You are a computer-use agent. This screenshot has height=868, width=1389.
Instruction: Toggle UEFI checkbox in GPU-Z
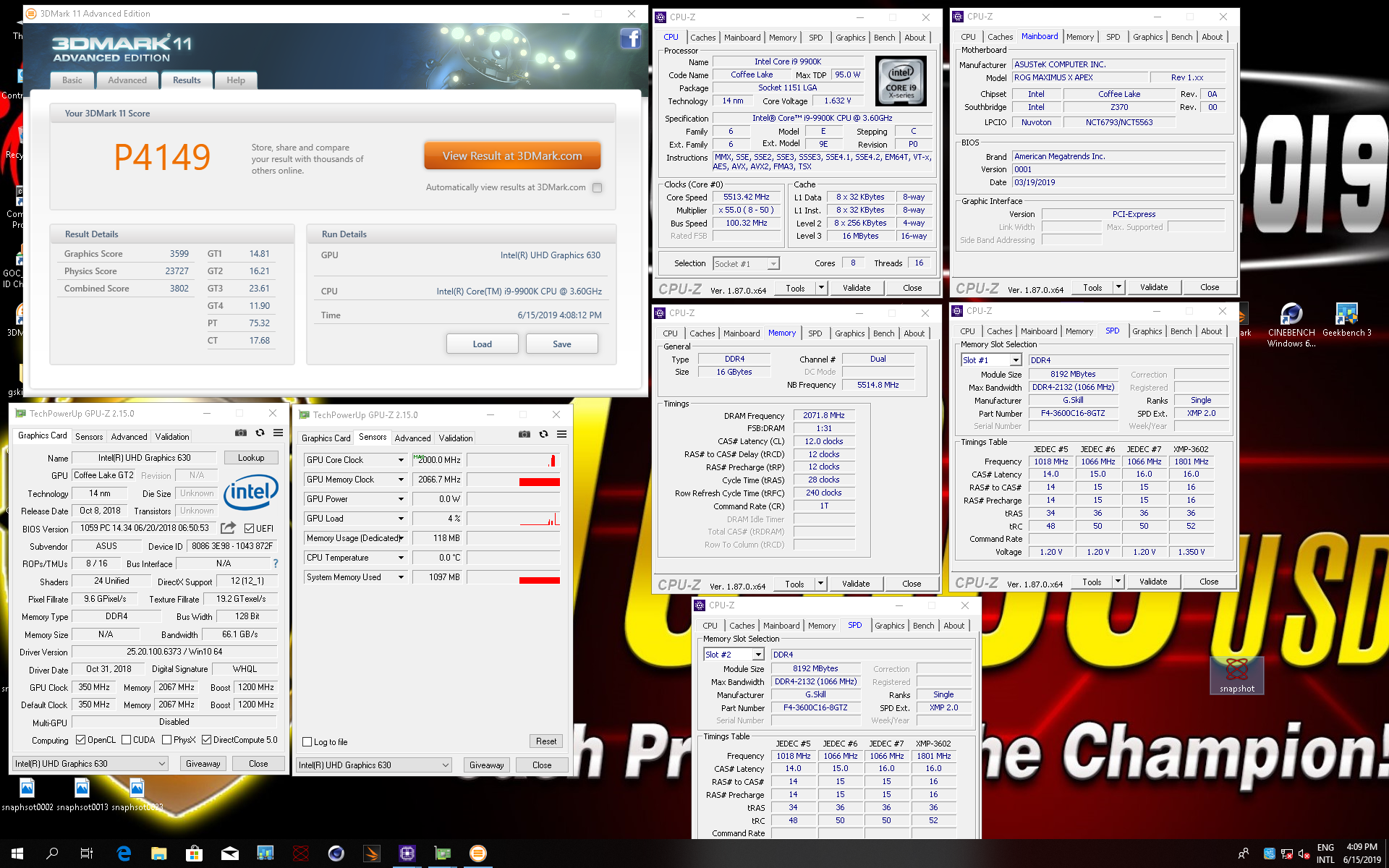point(249,528)
